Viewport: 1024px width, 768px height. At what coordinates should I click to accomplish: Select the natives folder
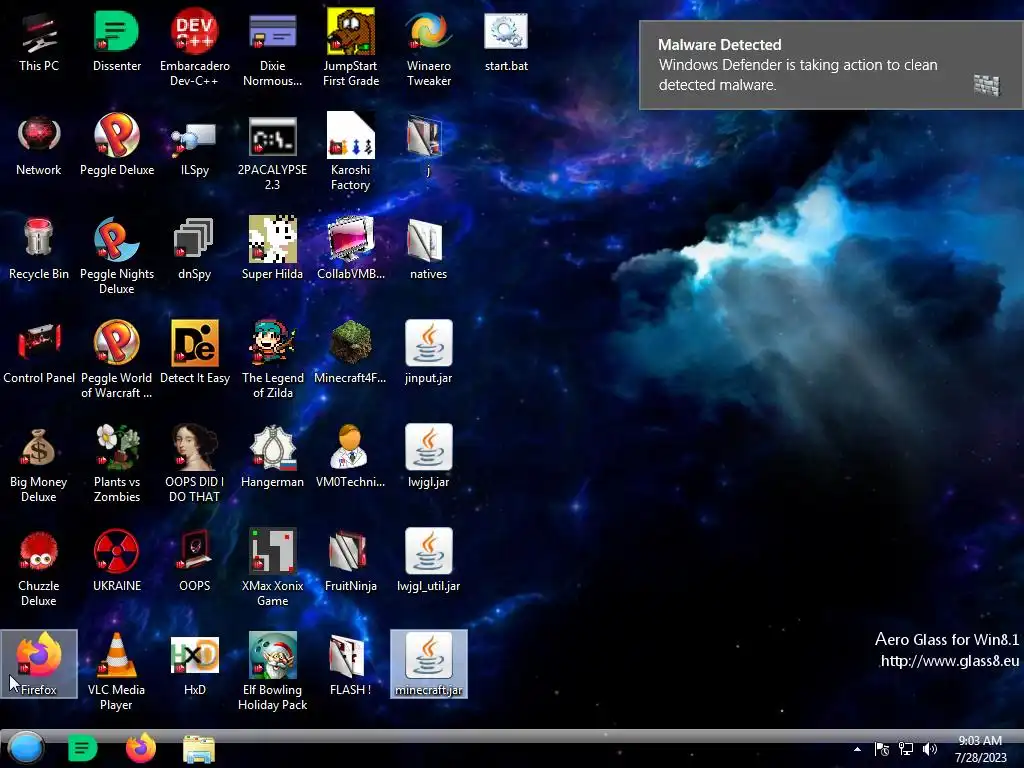tap(428, 250)
